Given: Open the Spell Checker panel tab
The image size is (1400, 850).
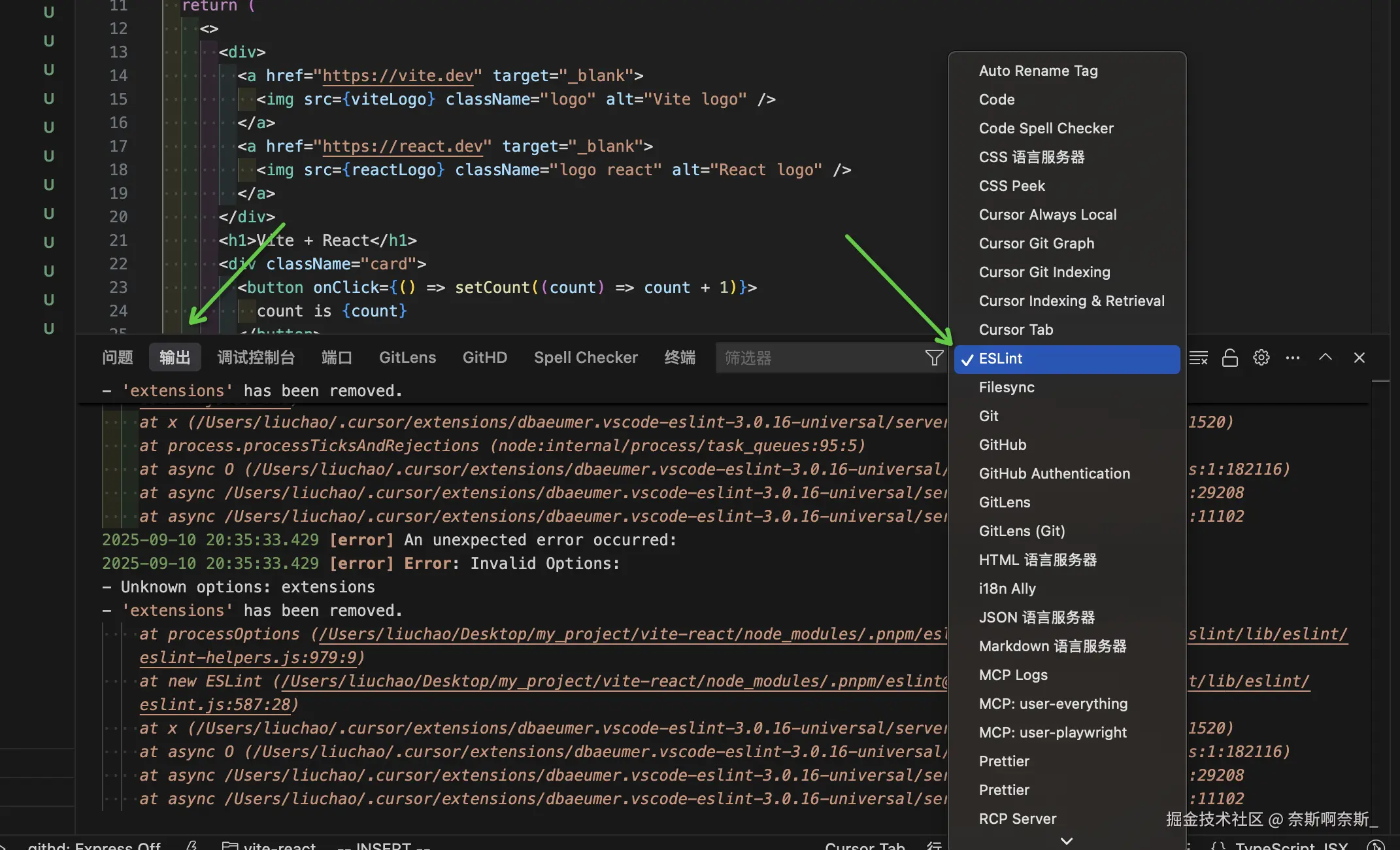Looking at the screenshot, I should pyautogui.click(x=585, y=358).
